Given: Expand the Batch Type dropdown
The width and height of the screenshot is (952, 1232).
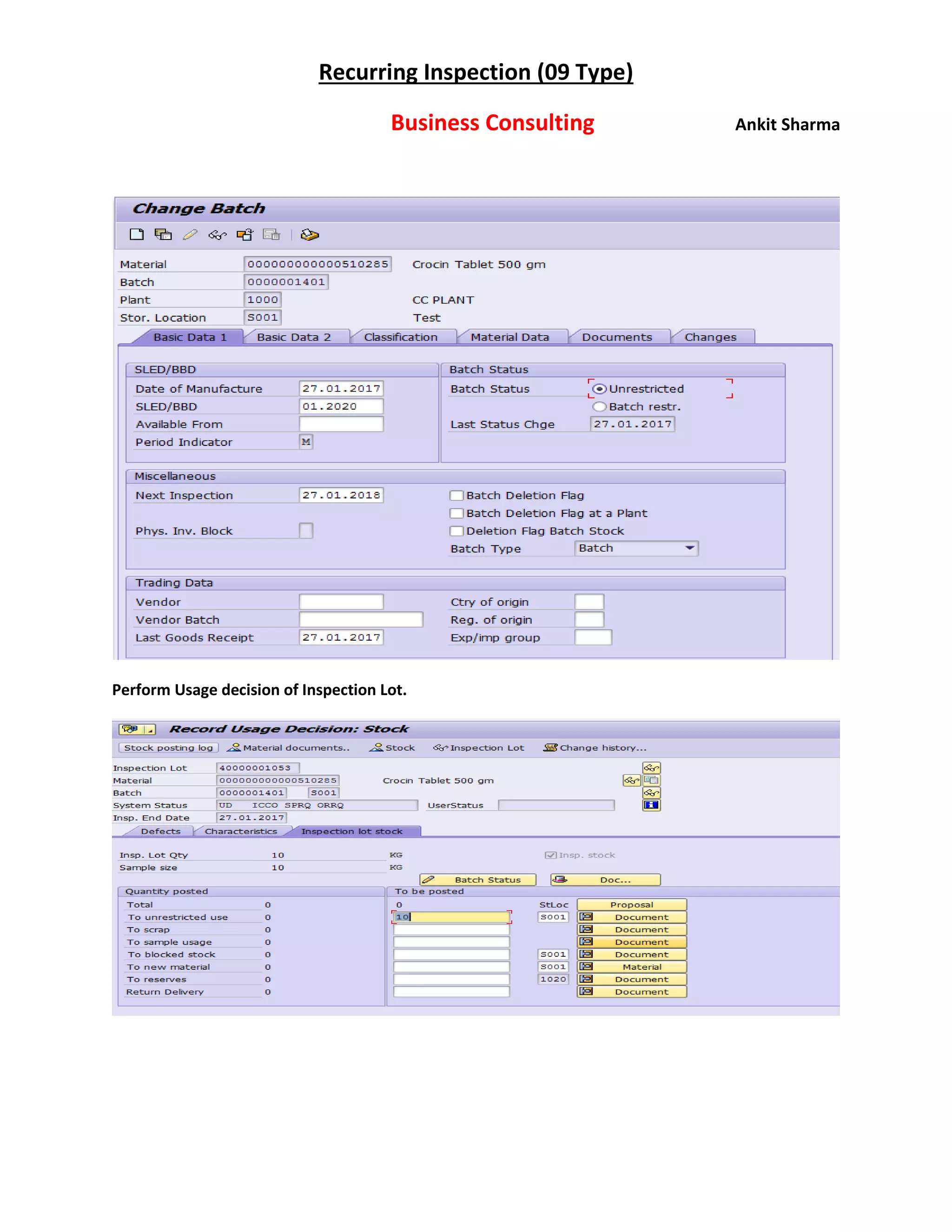Looking at the screenshot, I should 690,548.
